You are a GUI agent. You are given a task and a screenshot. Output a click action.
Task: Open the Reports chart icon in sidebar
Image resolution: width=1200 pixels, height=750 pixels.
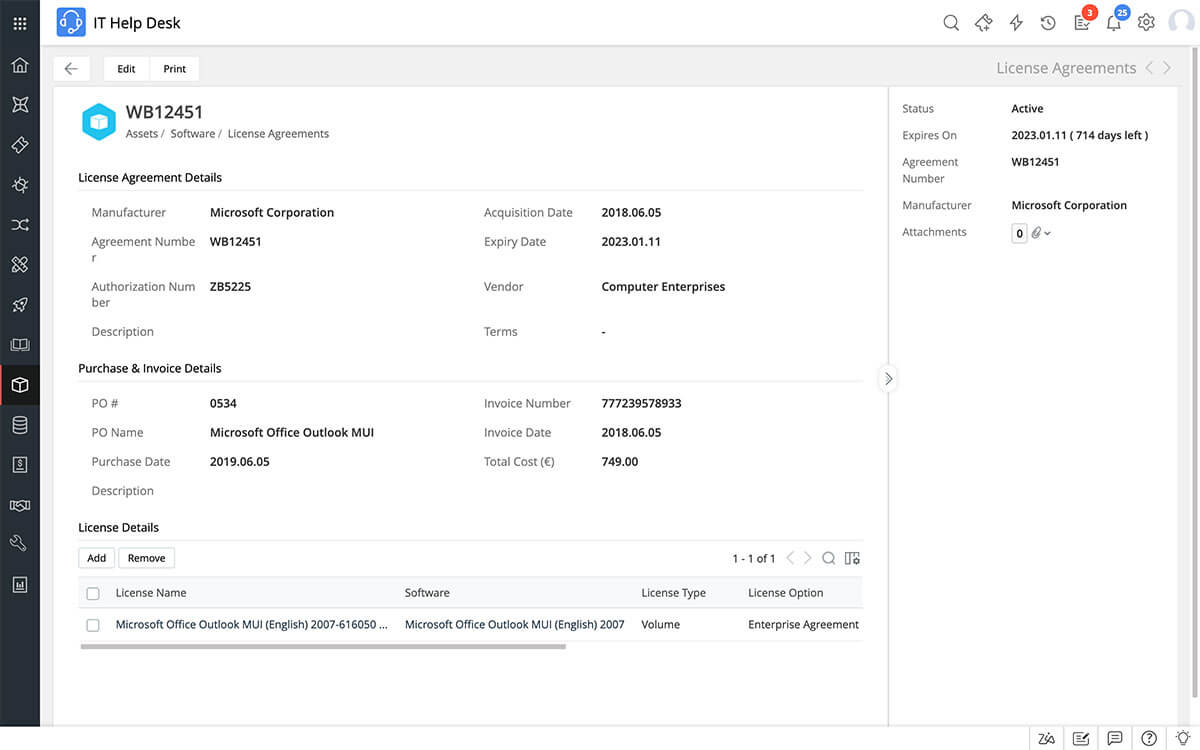point(19,583)
